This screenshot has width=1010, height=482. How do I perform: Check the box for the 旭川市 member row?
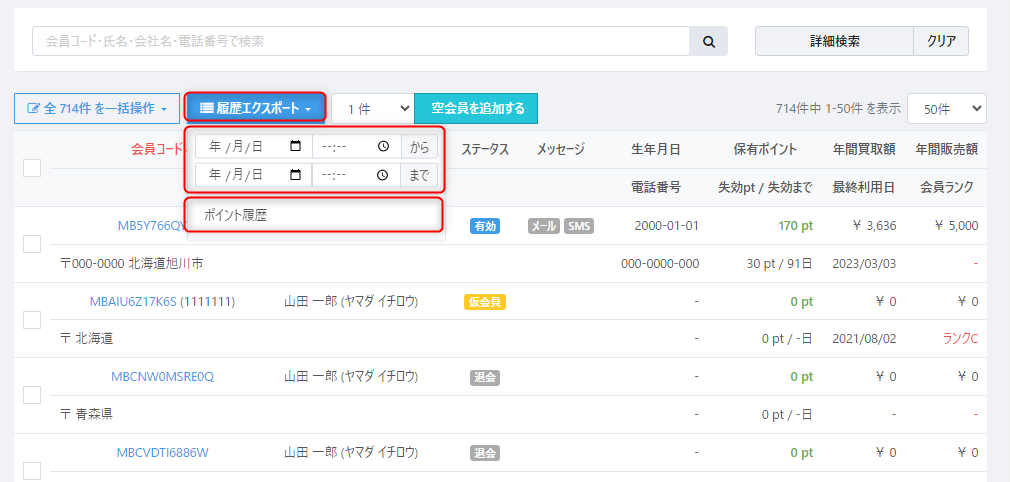pos(32,244)
